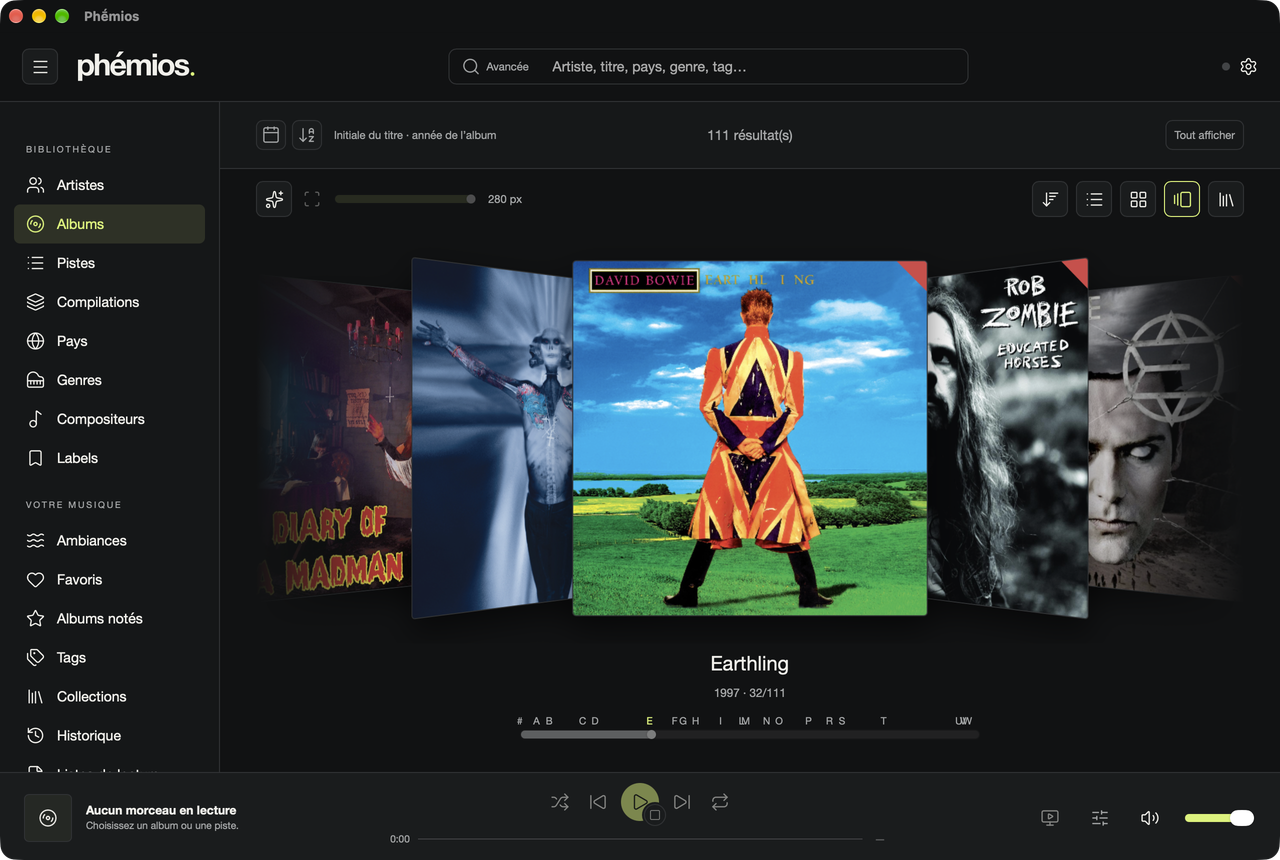Switch to shelf spines view
Viewport: 1280px width, 860px height.
1226,199
